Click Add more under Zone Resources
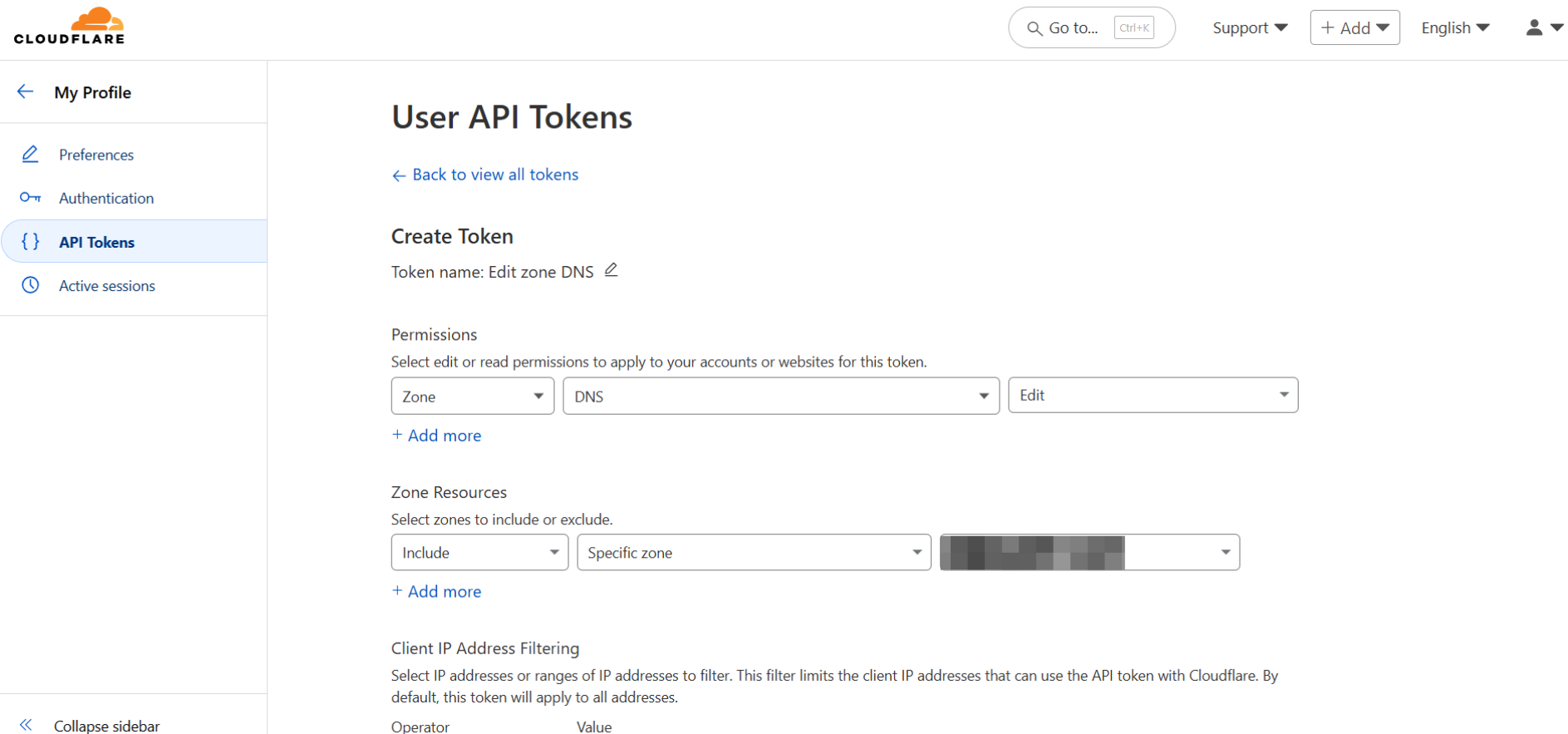 (437, 591)
